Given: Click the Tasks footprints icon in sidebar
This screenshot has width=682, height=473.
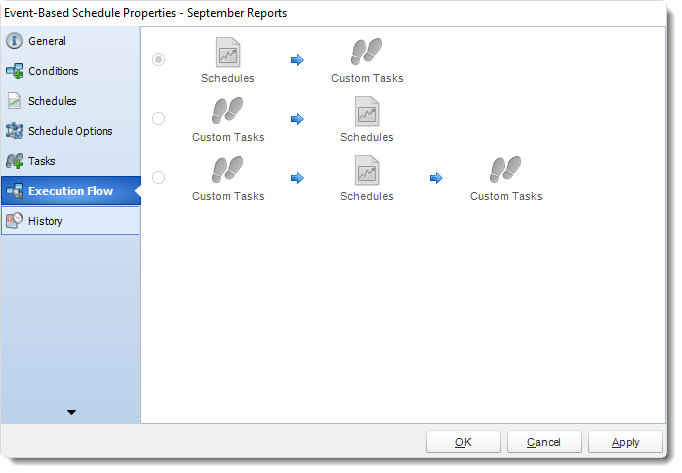Looking at the screenshot, I should [x=14, y=161].
